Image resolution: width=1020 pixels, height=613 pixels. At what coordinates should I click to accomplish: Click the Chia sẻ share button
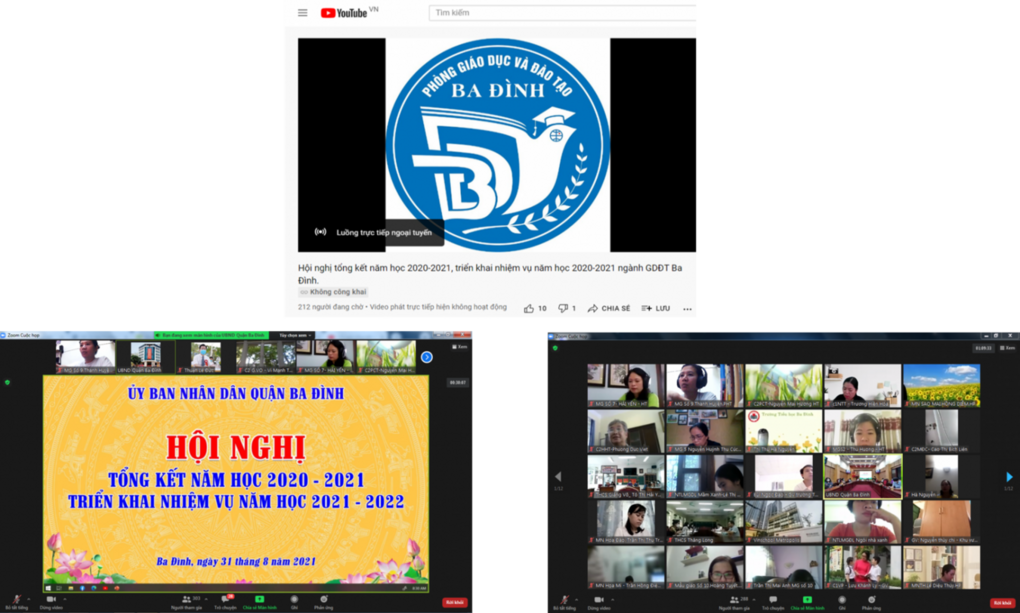click(x=609, y=308)
